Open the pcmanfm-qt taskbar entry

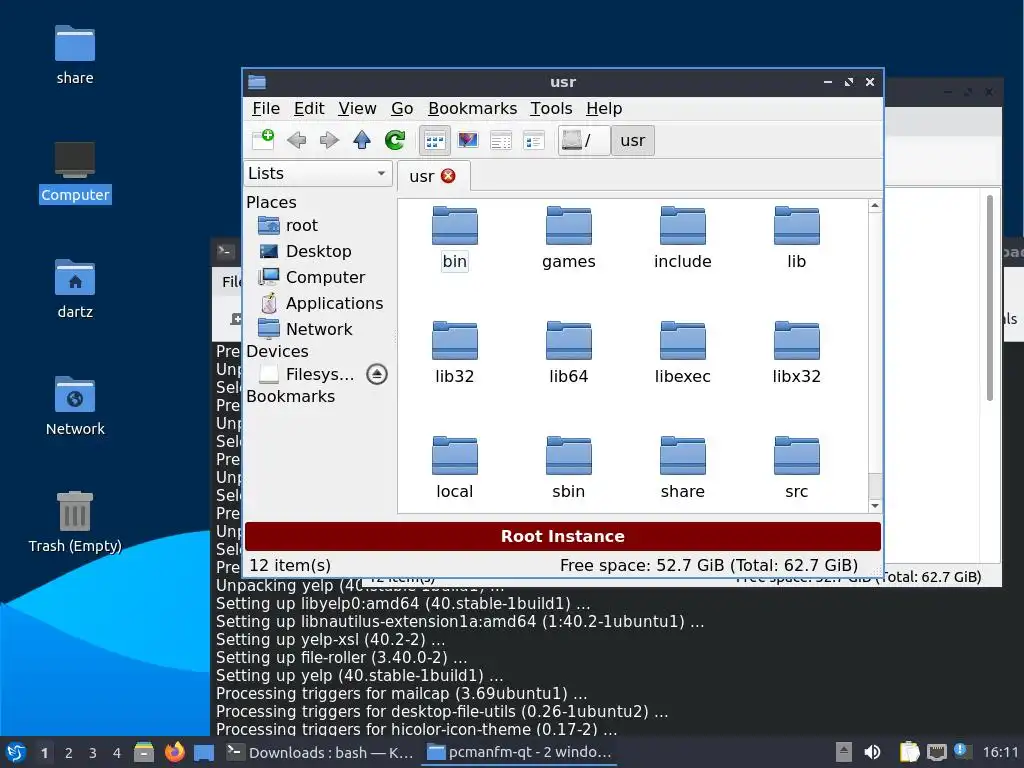pos(520,752)
